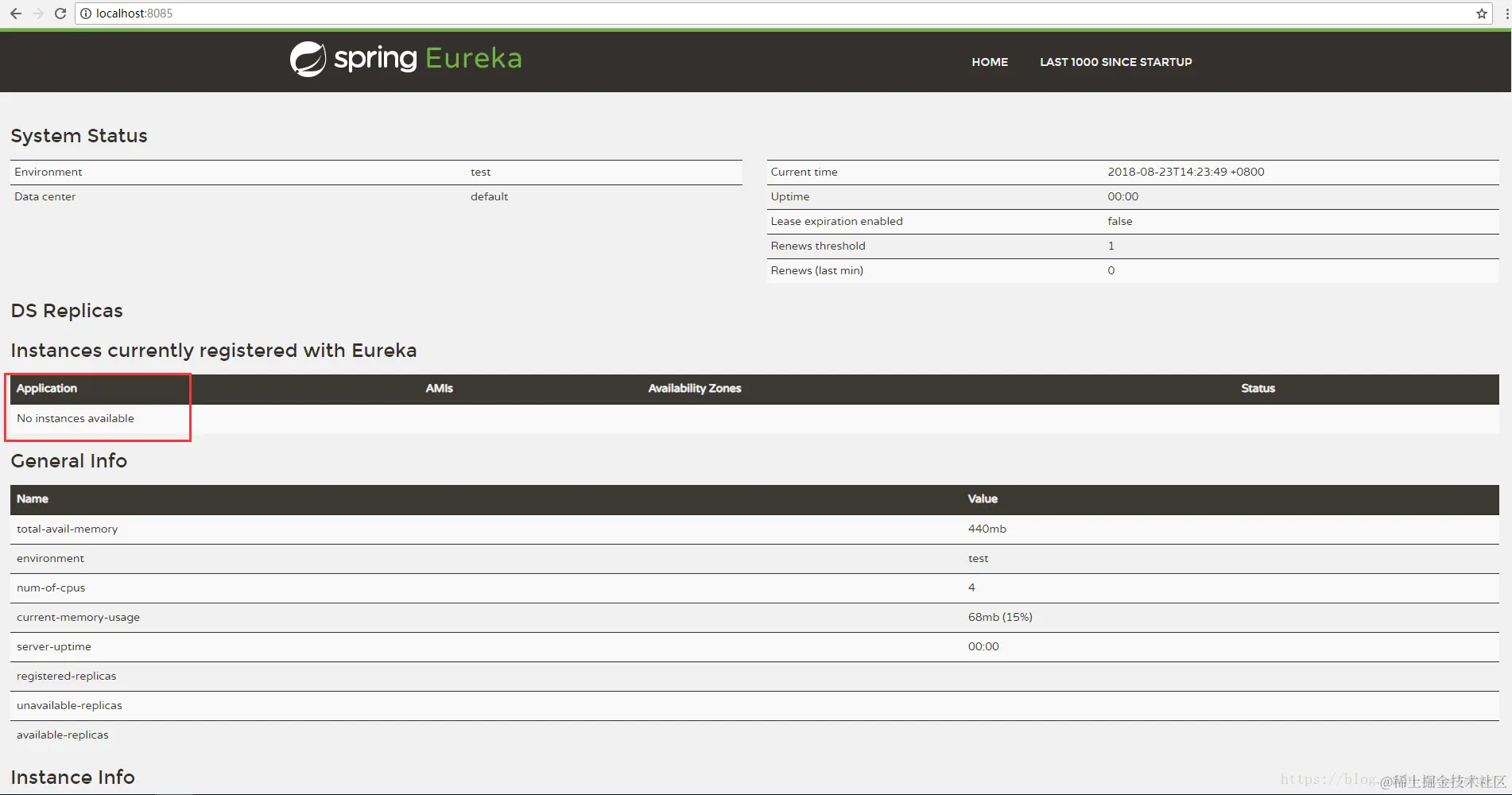Select the Data center label

[x=45, y=196]
